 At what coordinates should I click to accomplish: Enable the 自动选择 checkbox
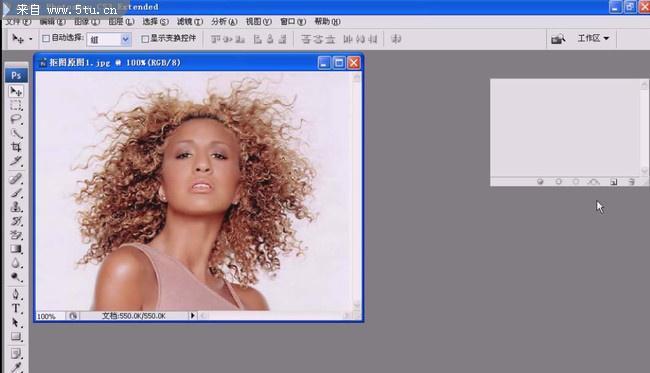coord(46,39)
